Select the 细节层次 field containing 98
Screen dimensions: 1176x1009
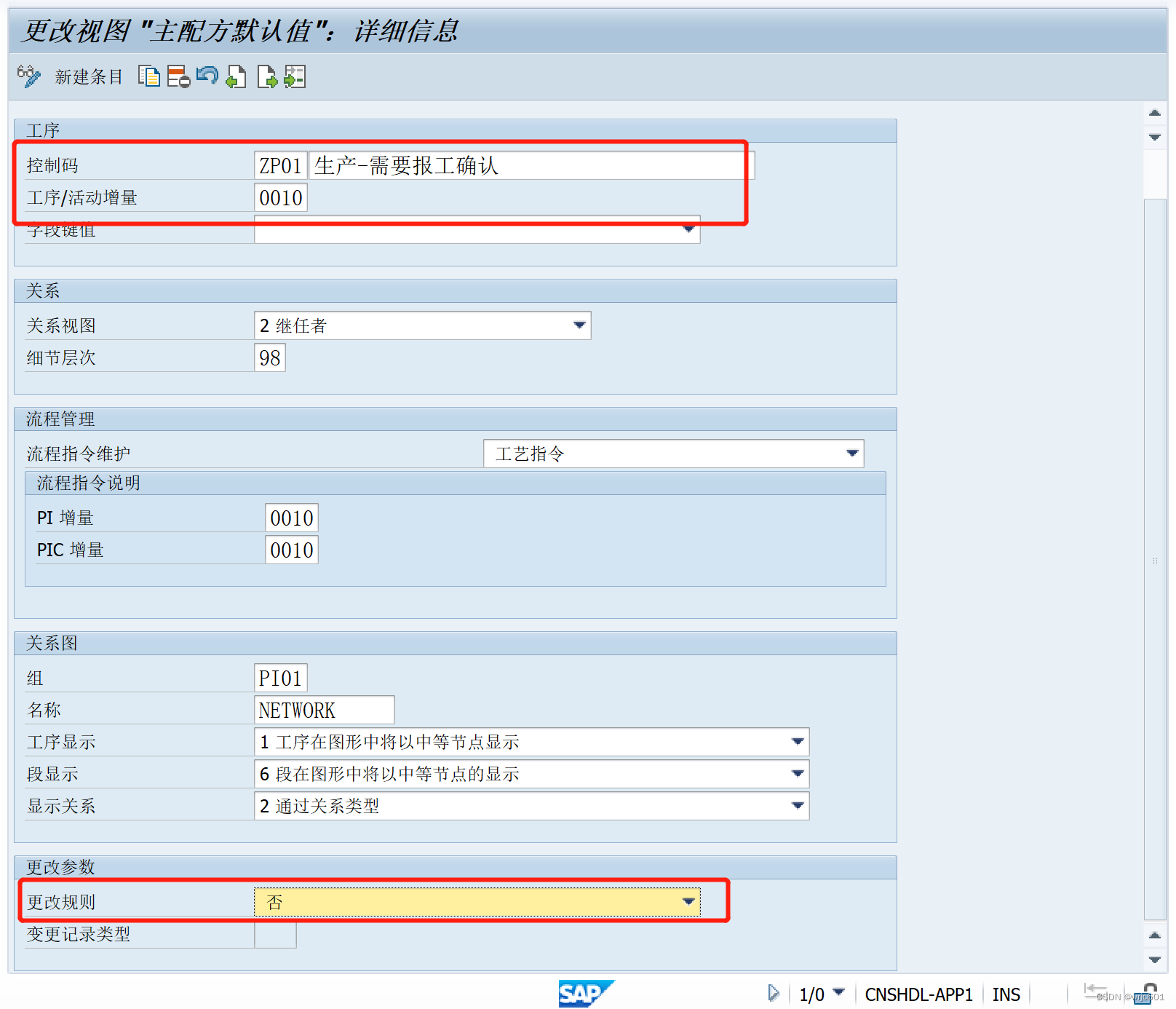click(269, 357)
